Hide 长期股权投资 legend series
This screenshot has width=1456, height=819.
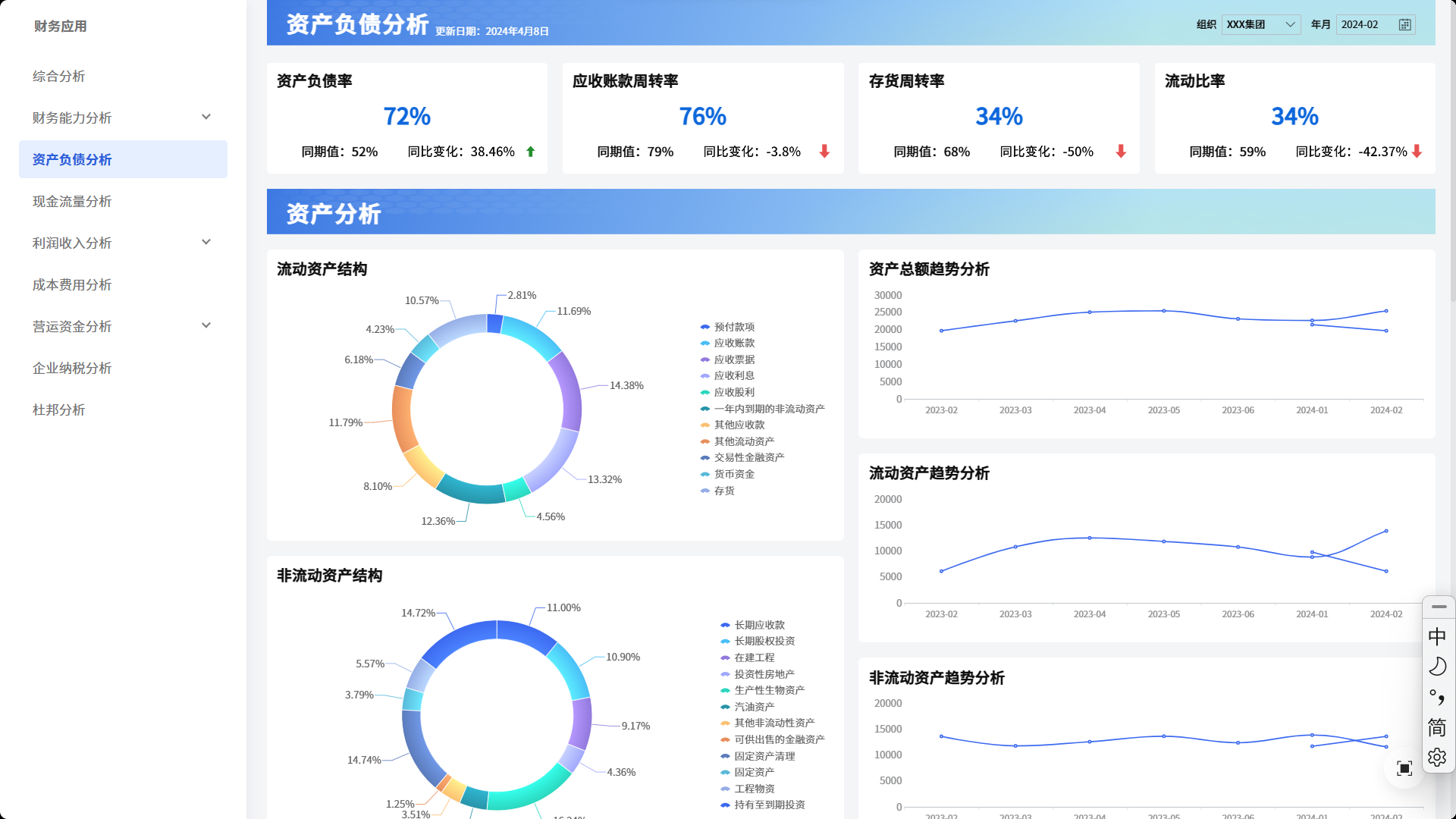(x=764, y=641)
